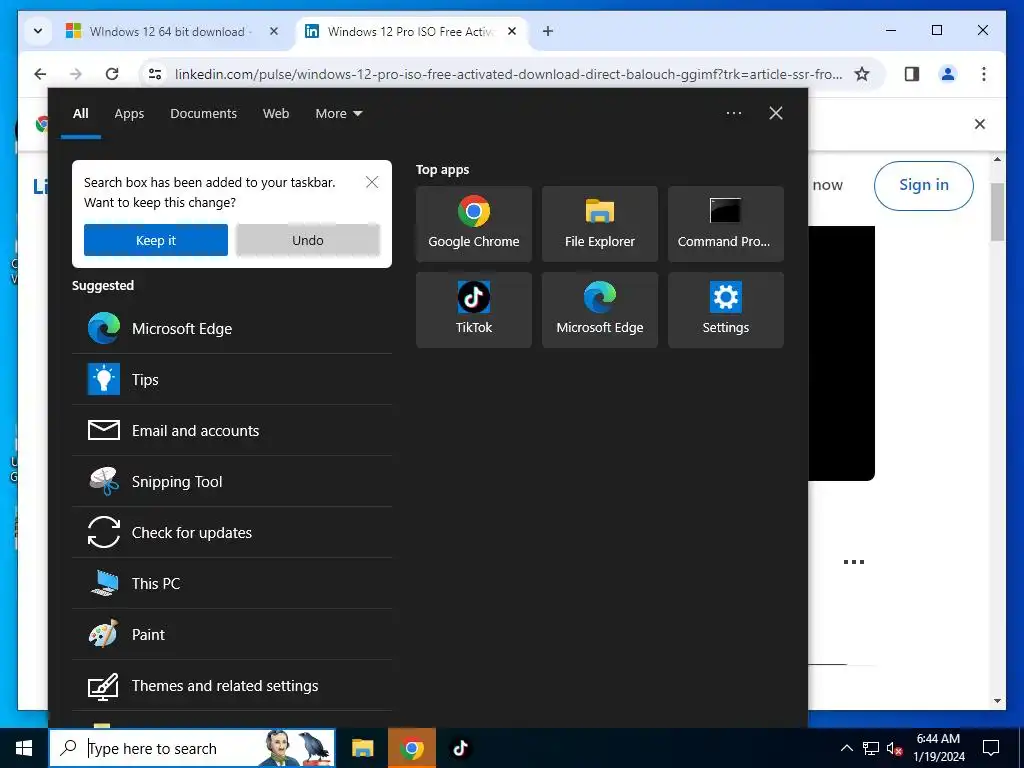
Task: Launch Paint from Suggested list
Action: coord(232,634)
